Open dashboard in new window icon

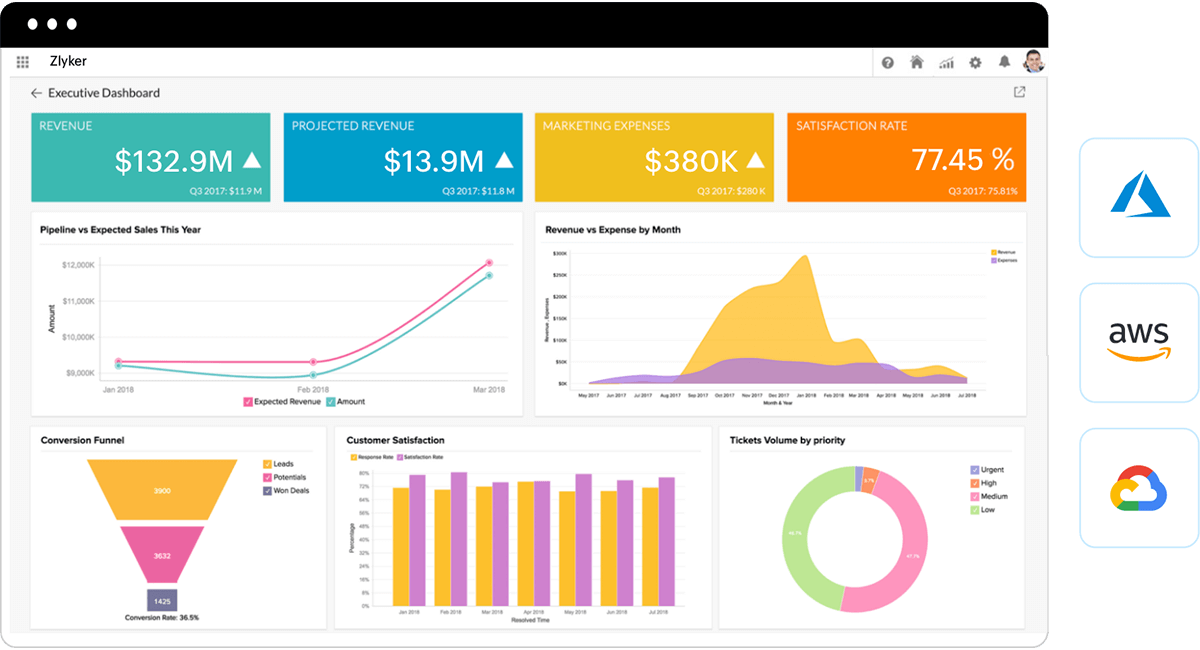[1019, 92]
